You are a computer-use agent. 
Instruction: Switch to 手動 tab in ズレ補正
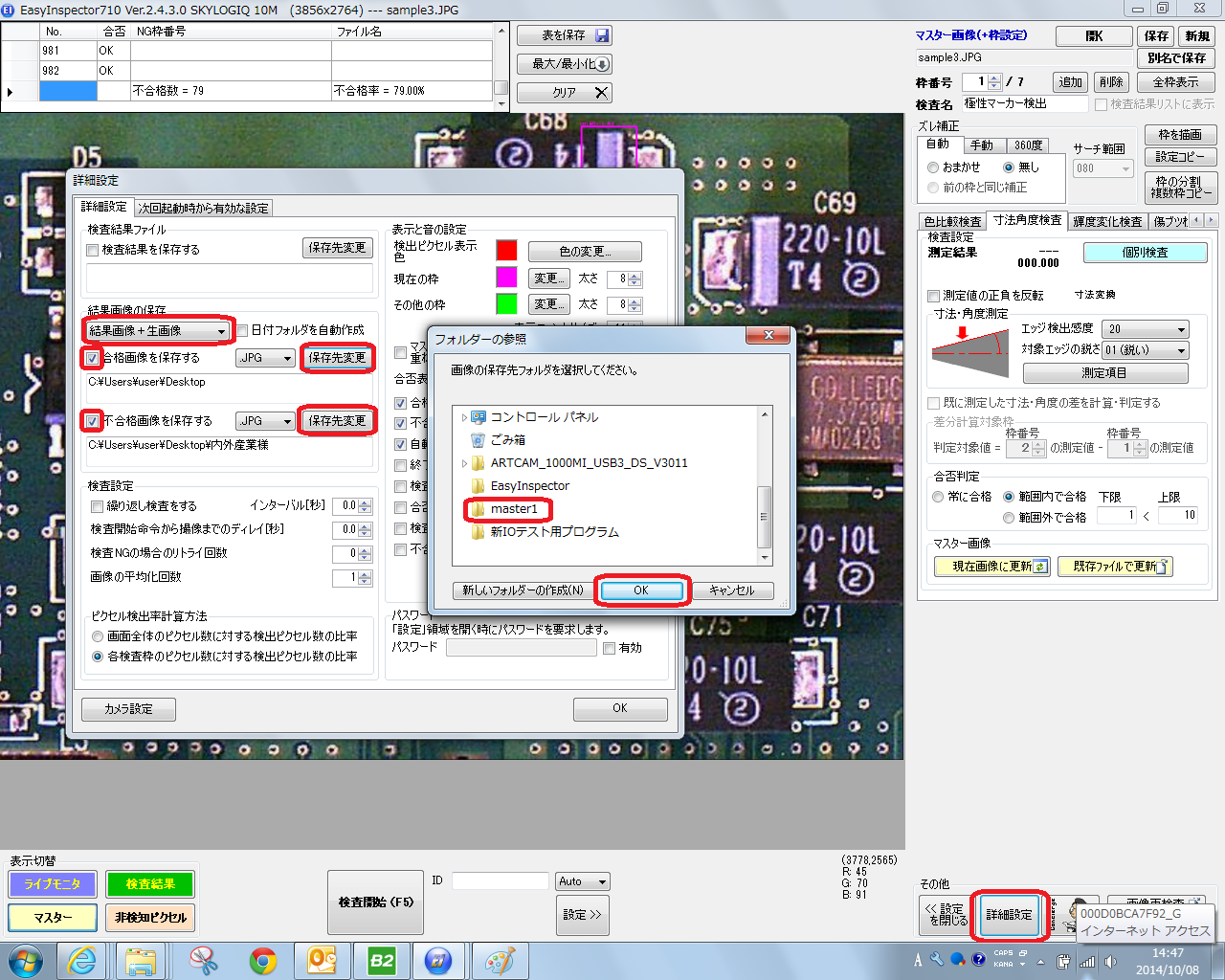click(982, 145)
